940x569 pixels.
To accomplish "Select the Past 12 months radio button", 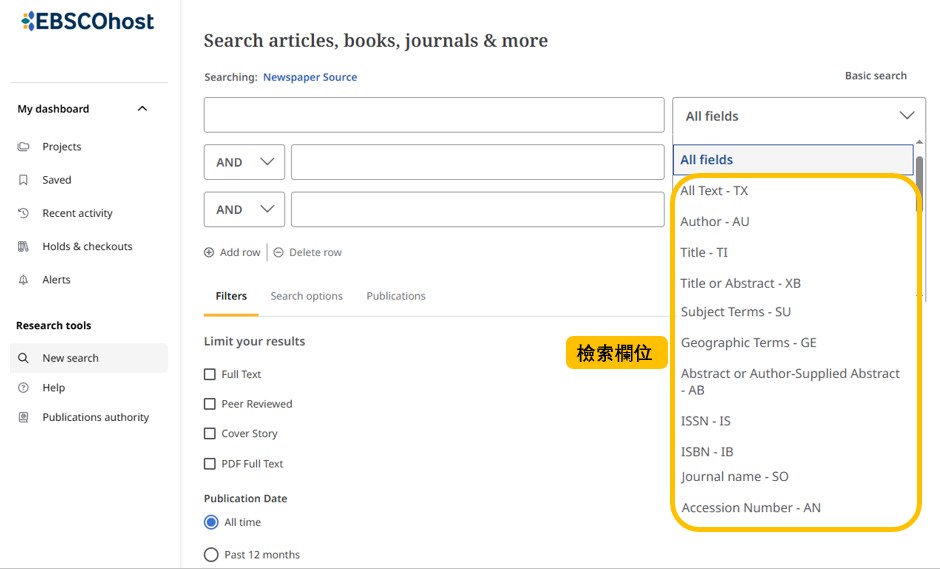I will 211,555.
